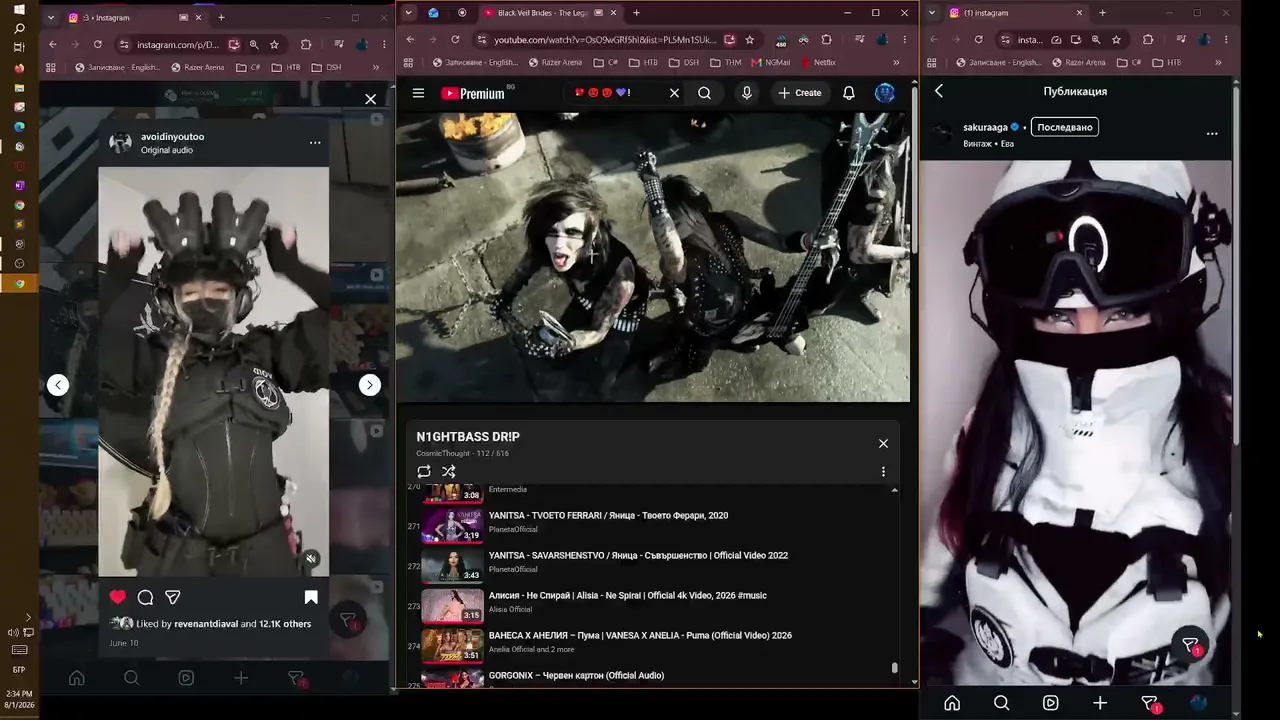Open Chrome's three-dot menu in the YouTube window
1280x720 pixels.
tap(904, 39)
